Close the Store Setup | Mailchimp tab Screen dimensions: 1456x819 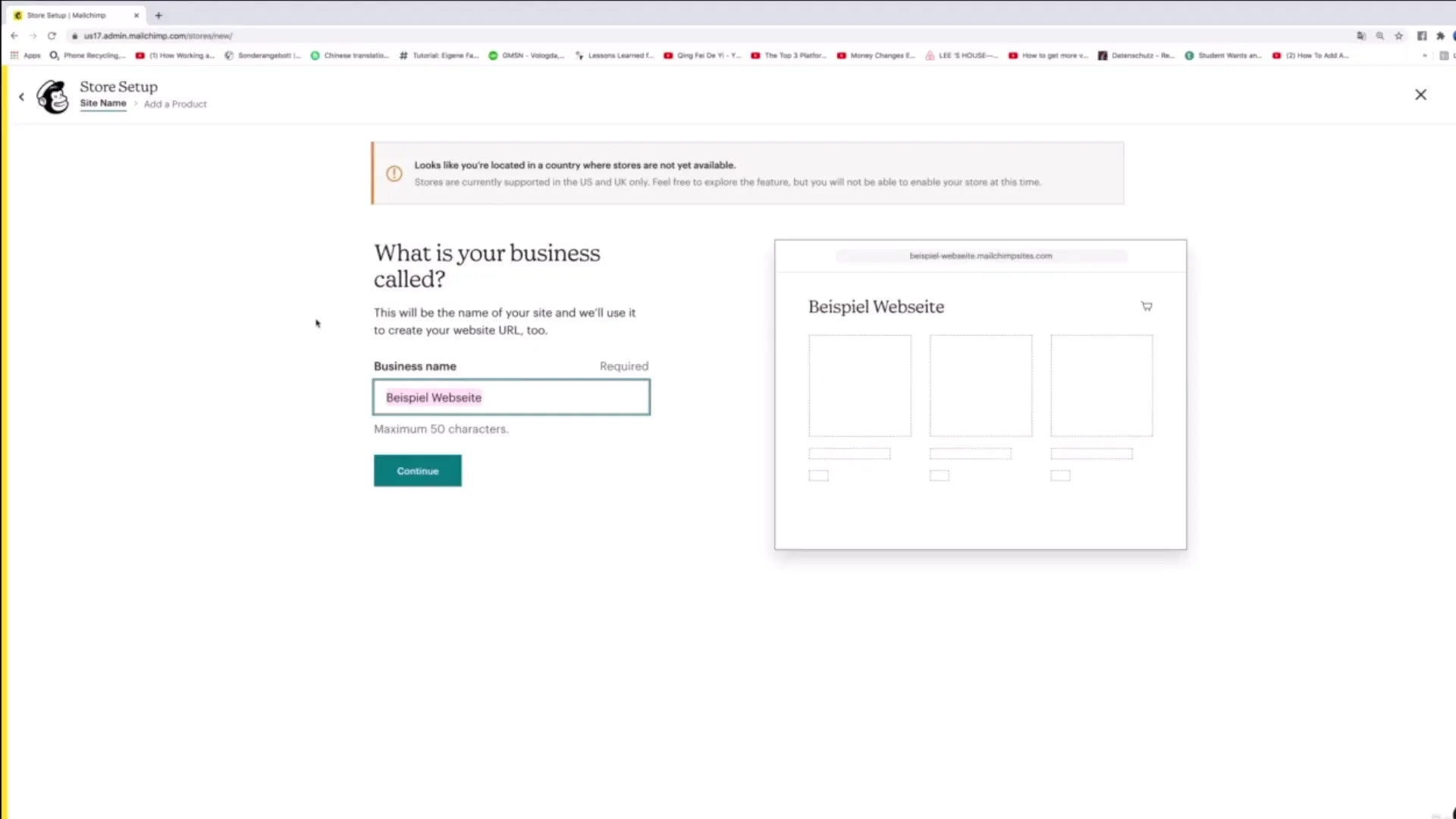[x=136, y=15]
